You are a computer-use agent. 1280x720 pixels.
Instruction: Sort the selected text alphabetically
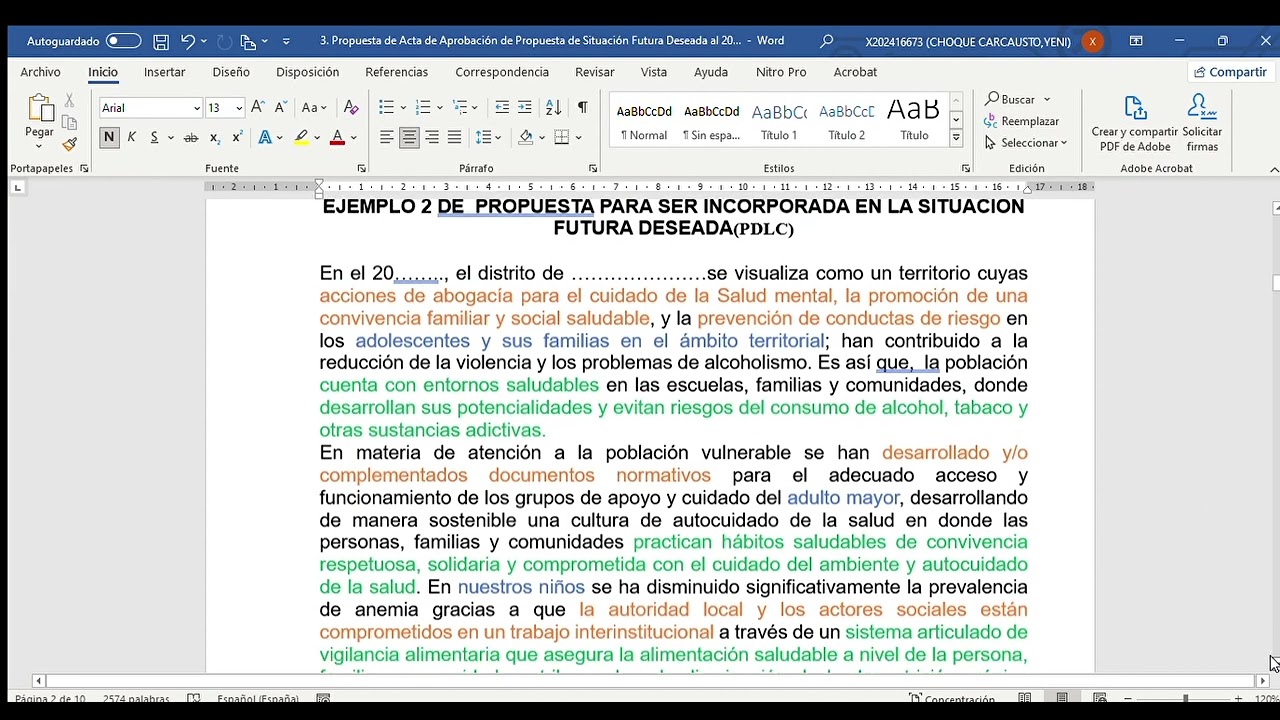(554, 107)
